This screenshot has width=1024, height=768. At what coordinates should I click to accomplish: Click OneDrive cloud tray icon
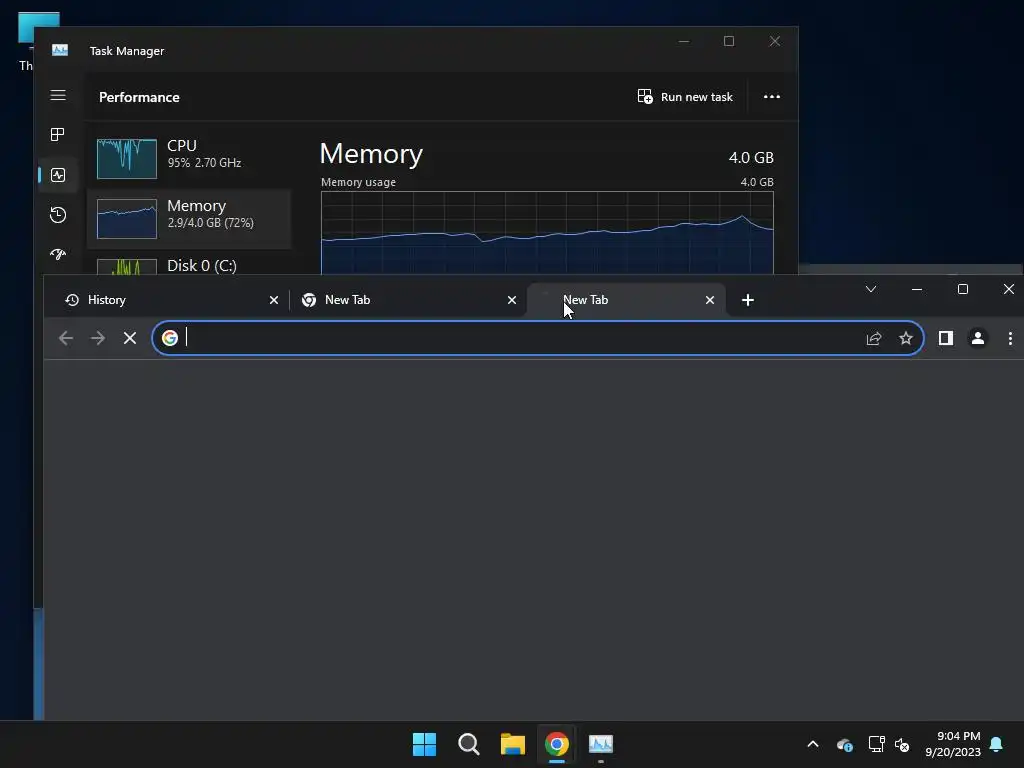(x=844, y=744)
